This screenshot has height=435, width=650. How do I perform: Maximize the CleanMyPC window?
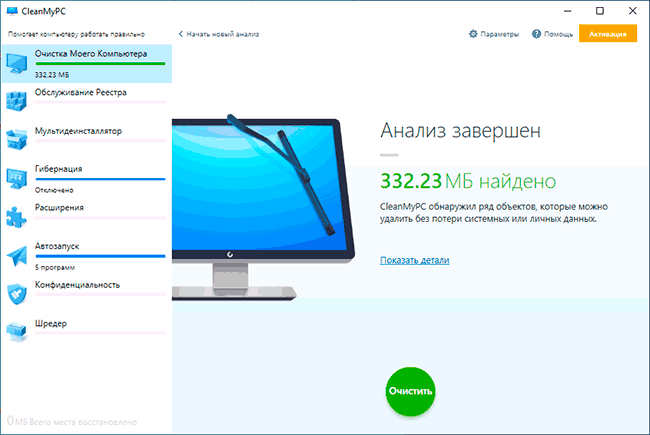pos(600,11)
